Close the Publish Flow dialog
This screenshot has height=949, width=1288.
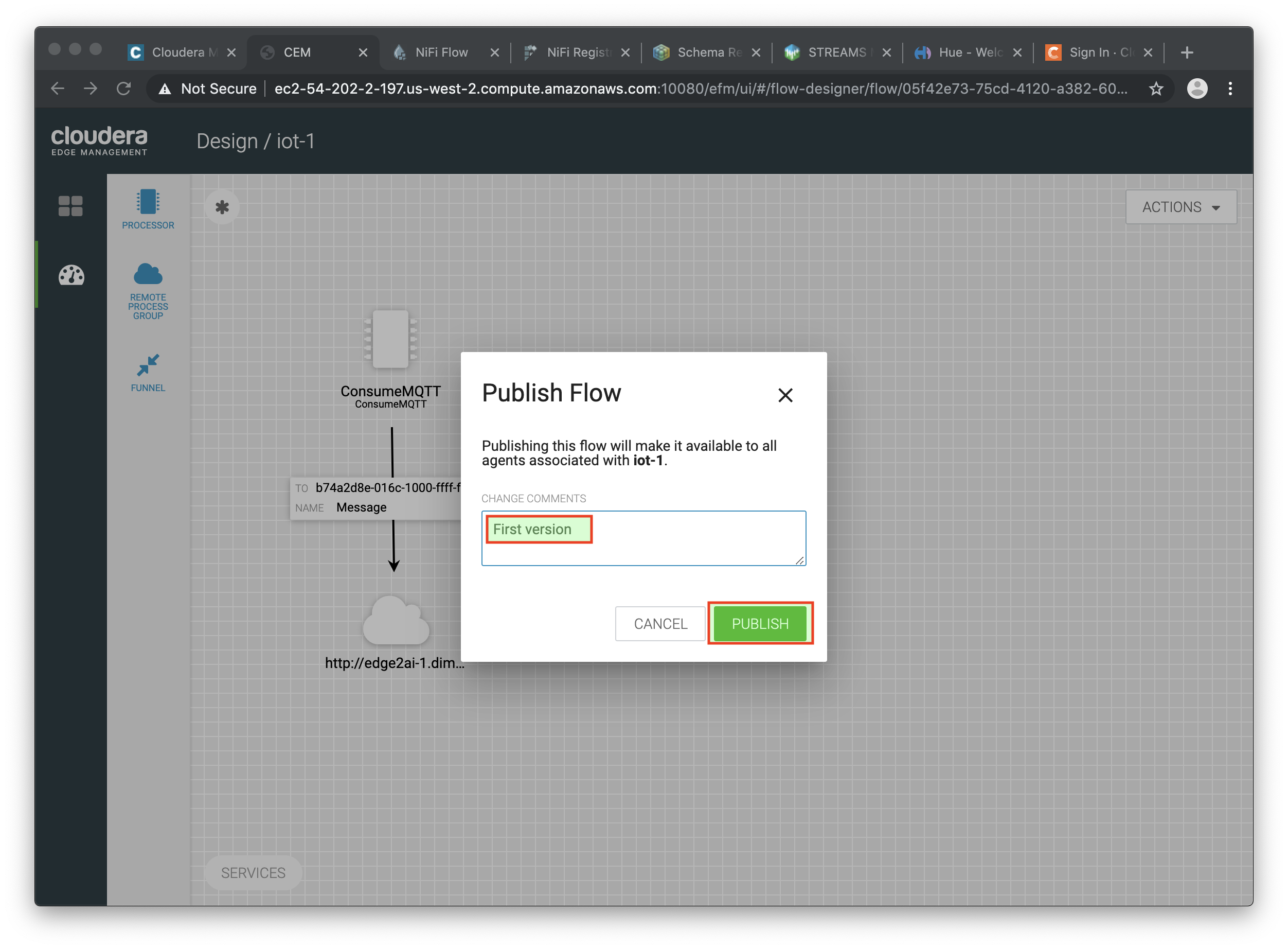pyautogui.click(x=787, y=395)
